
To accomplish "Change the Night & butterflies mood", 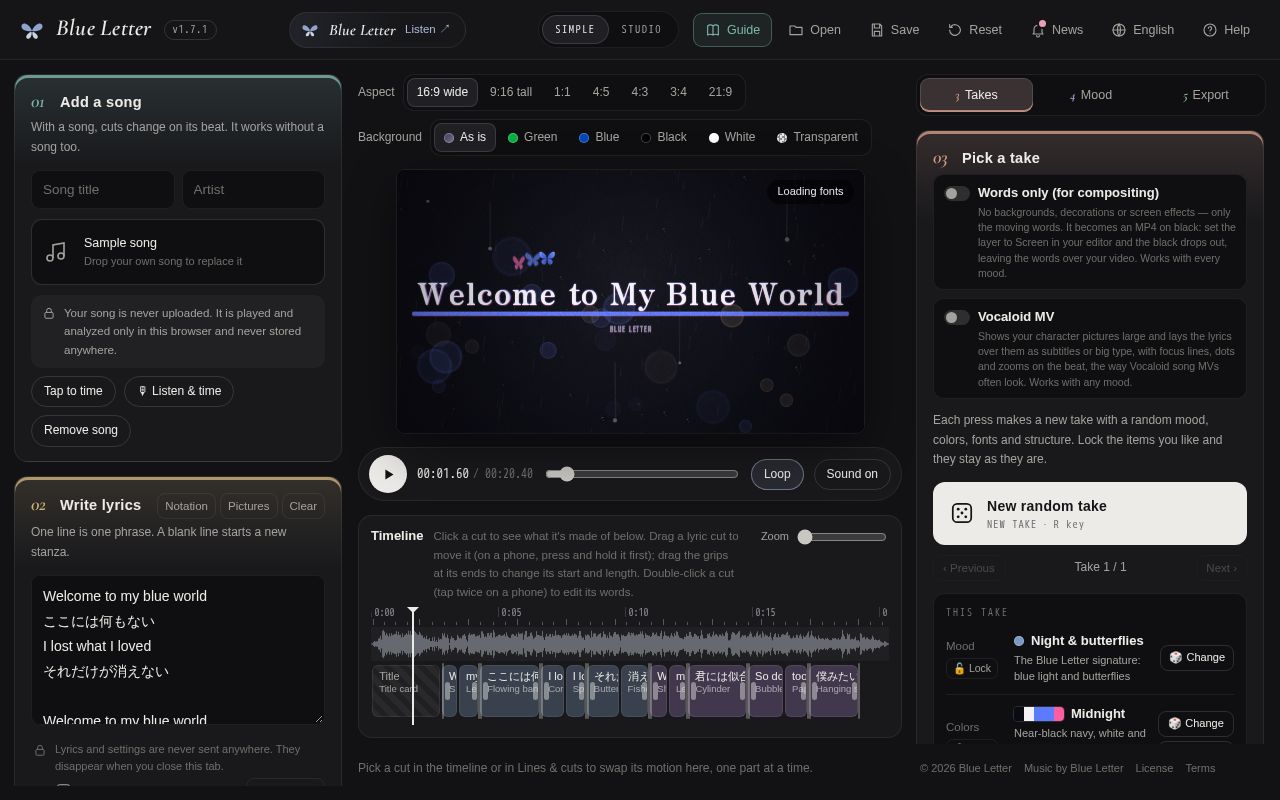I will pyautogui.click(x=1196, y=657).
